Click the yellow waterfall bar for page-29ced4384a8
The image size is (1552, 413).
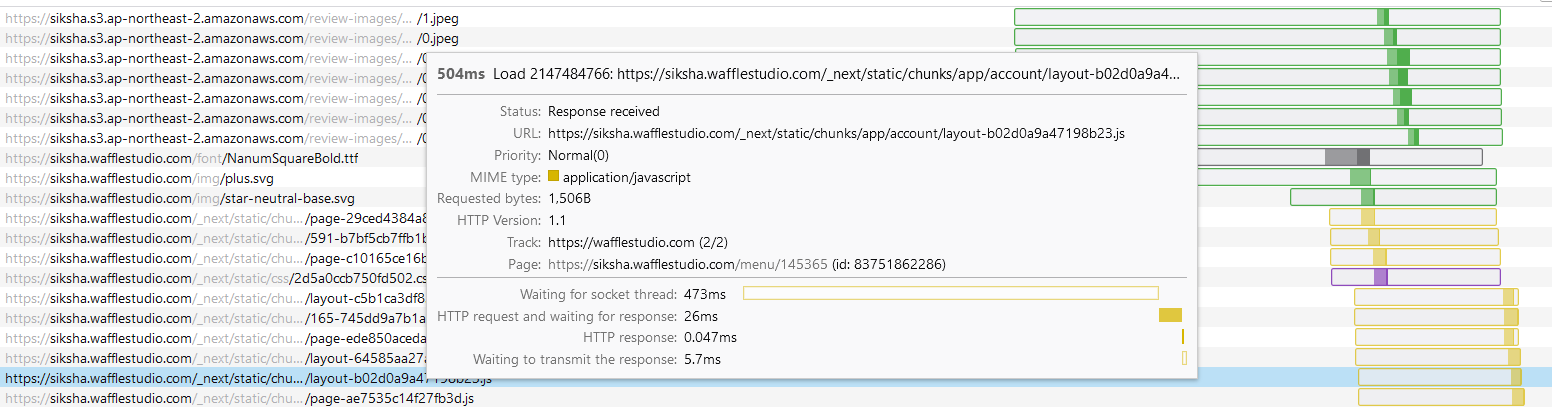1413,217
